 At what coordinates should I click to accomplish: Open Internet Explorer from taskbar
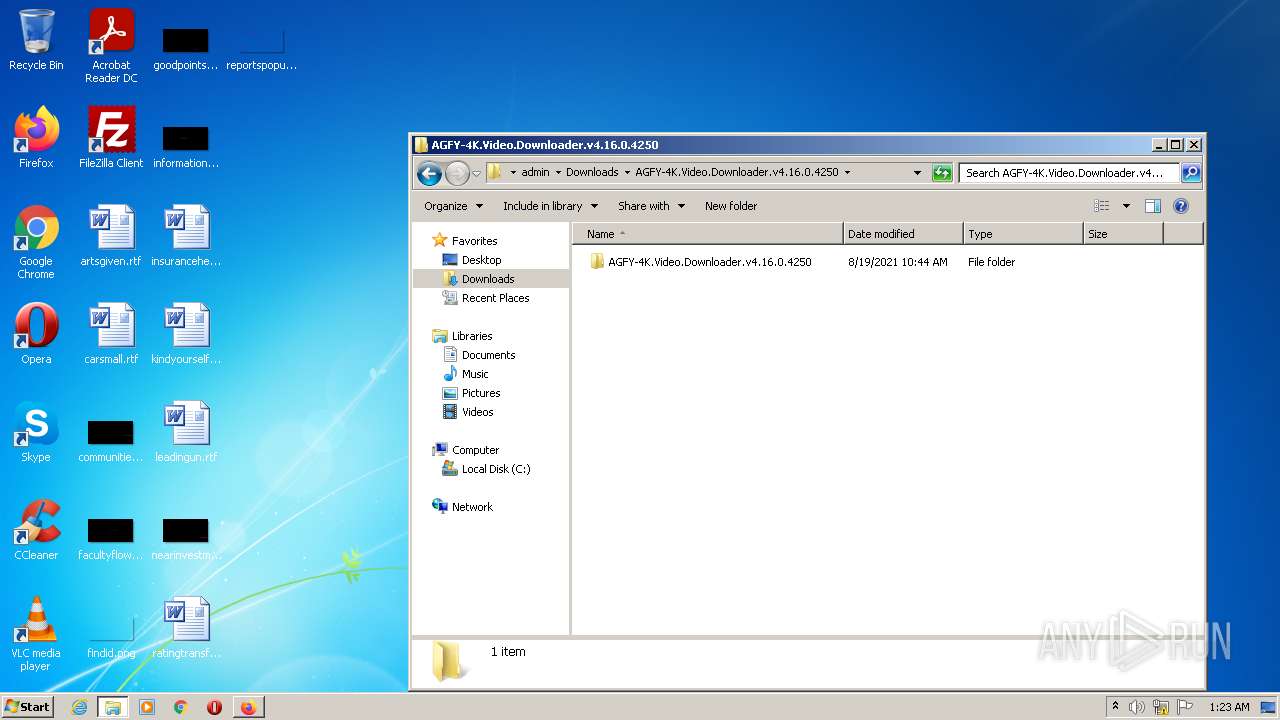point(80,707)
